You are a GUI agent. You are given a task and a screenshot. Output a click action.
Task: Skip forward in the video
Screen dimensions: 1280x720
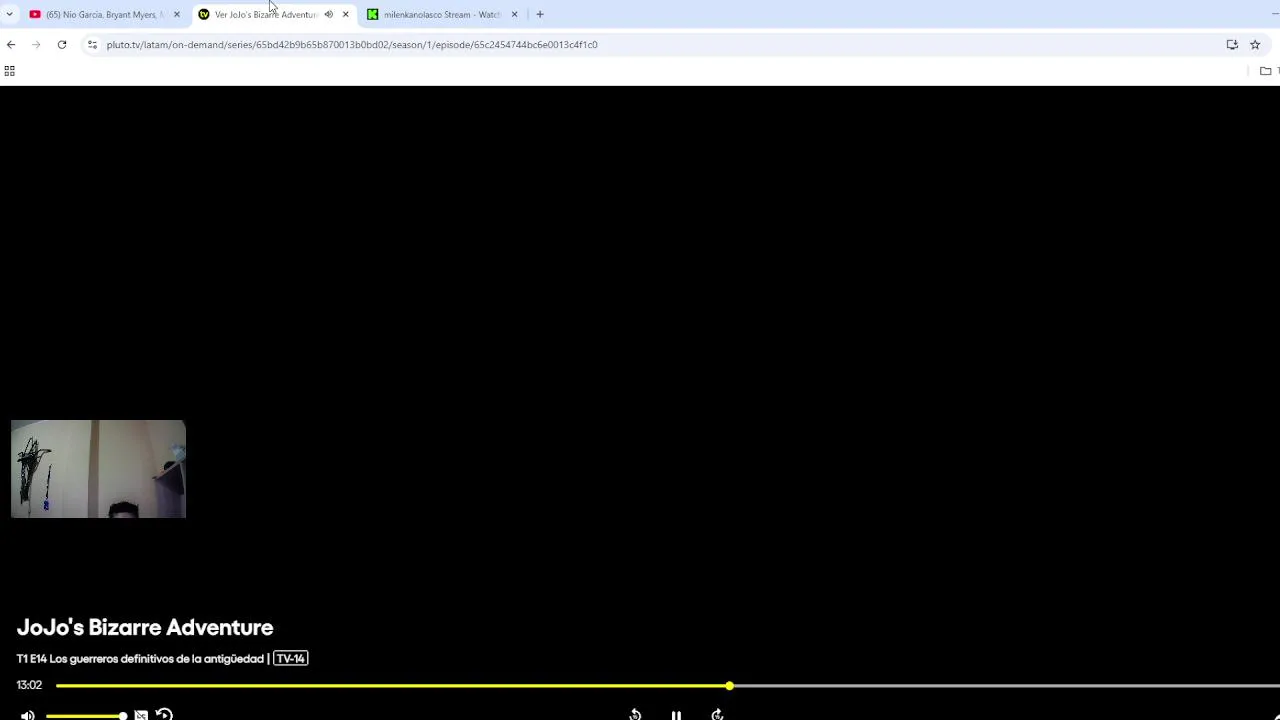click(x=717, y=715)
